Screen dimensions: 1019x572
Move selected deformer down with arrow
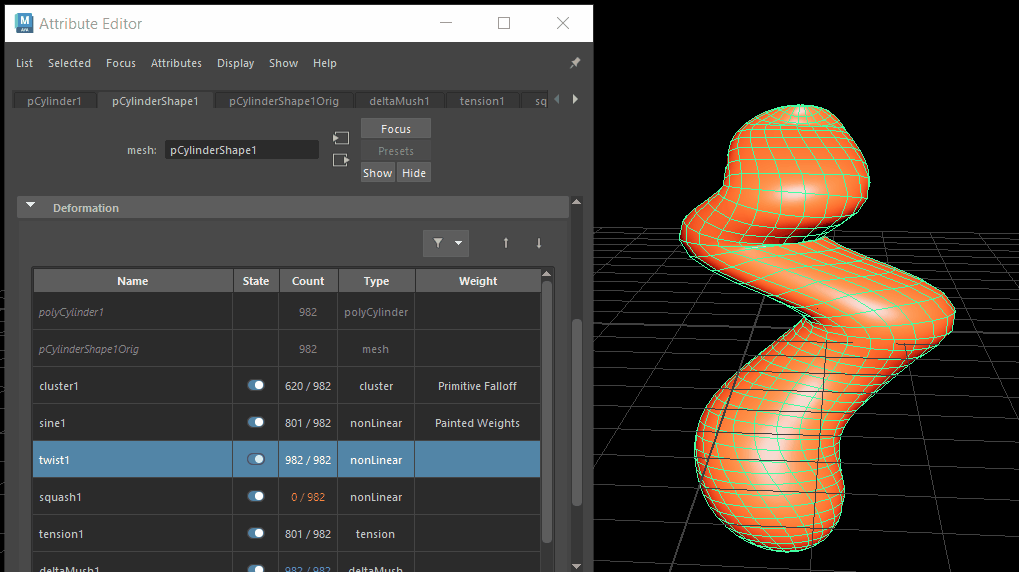pos(539,243)
